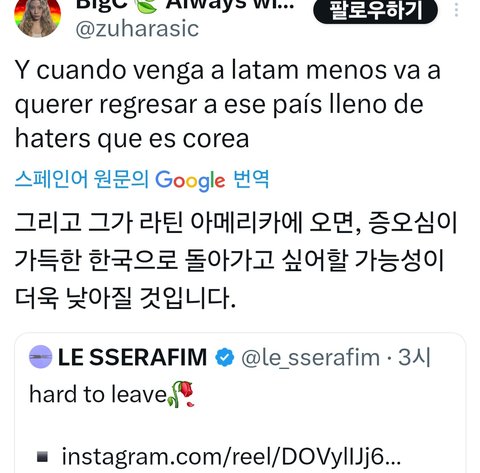Screen dimensions: 480x473
Task: Click the link icon beside instagram URL
Action: click(42, 457)
